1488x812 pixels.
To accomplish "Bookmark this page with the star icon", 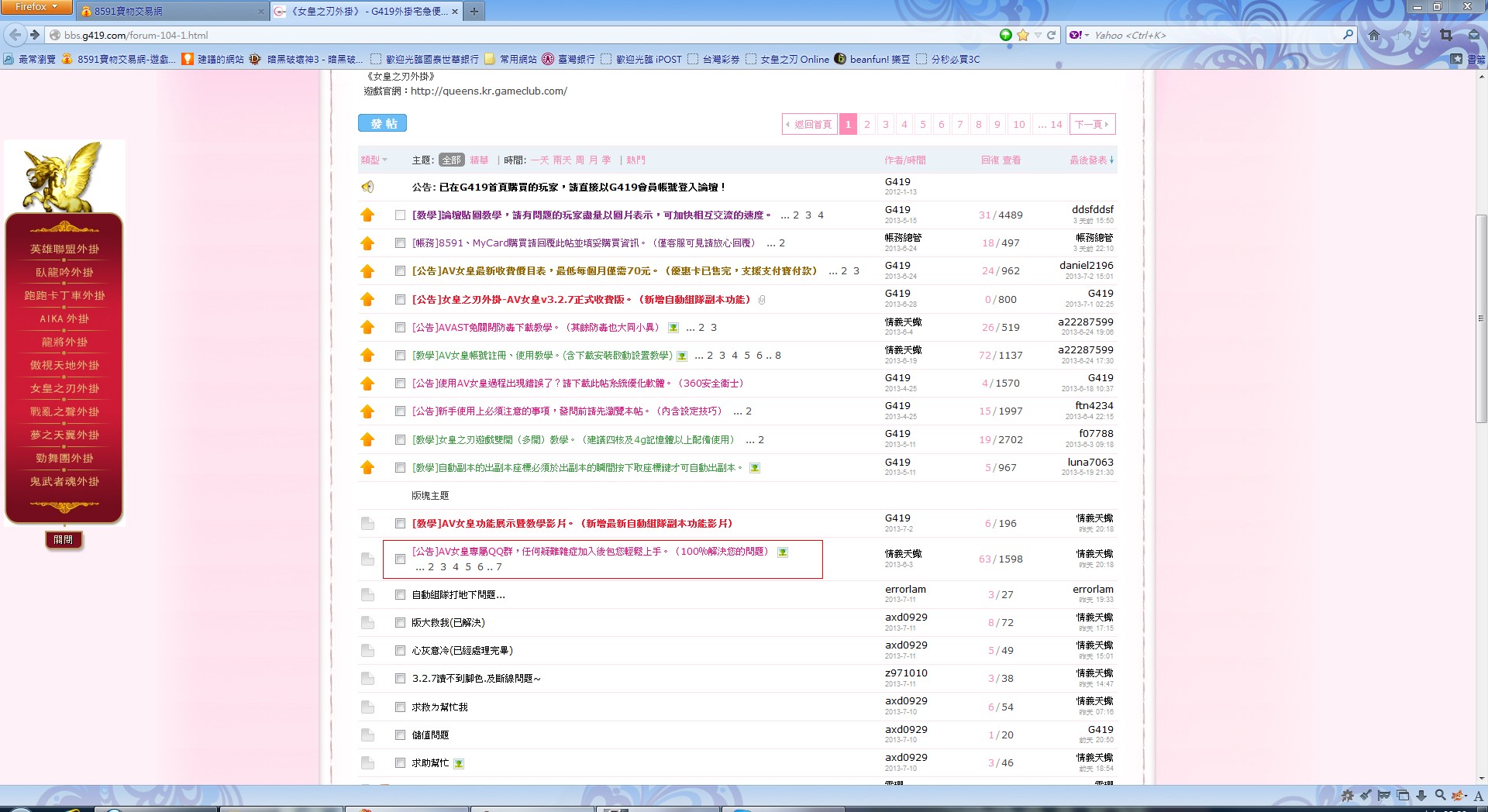I will click(x=1023, y=35).
